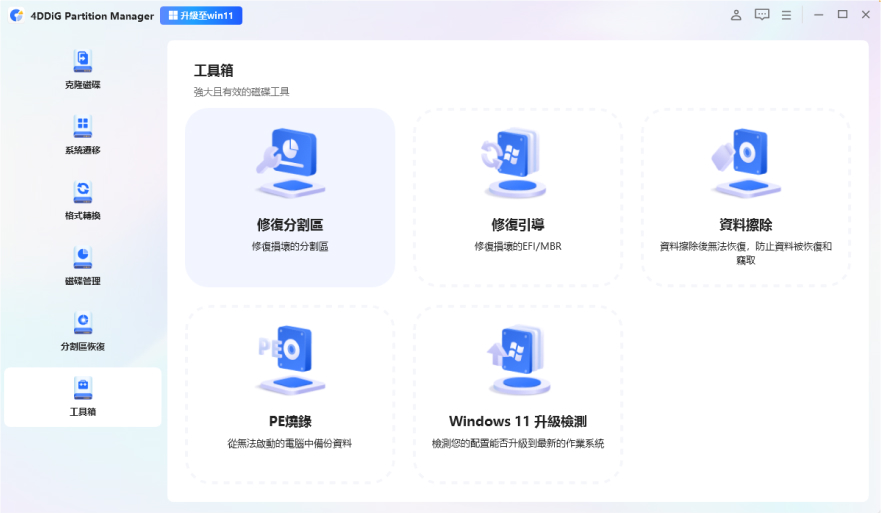Click the 修復損壞的EFI/MBR description text
The width and height of the screenshot is (881, 513).
(518, 246)
